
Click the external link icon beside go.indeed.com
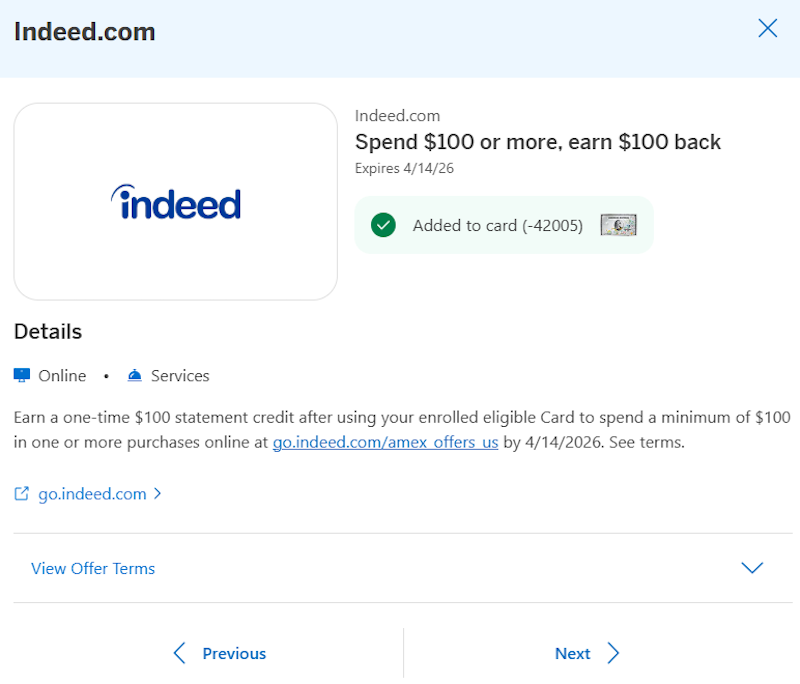pyautogui.click(x=22, y=493)
